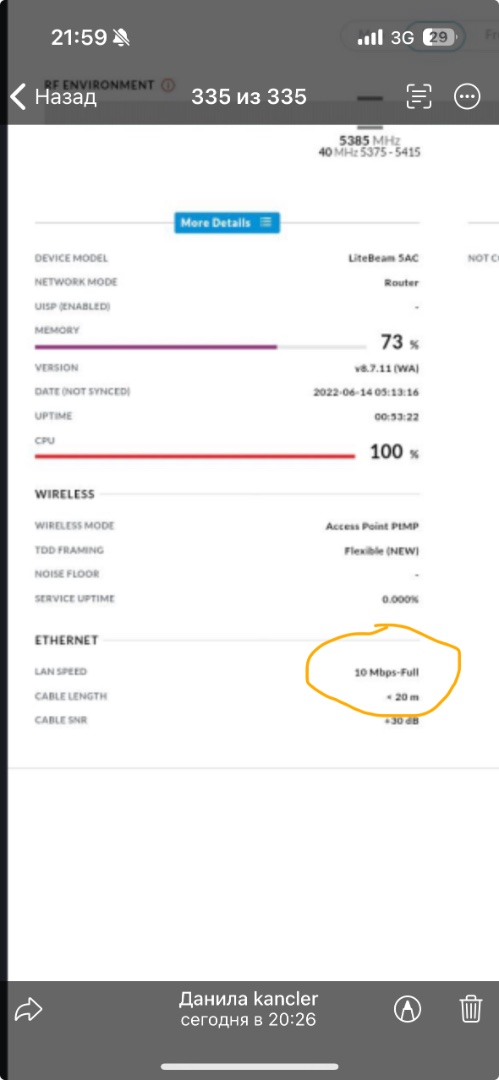Open the more options ellipsis icon
The width and height of the screenshot is (499, 1080).
[x=467, y=97]
